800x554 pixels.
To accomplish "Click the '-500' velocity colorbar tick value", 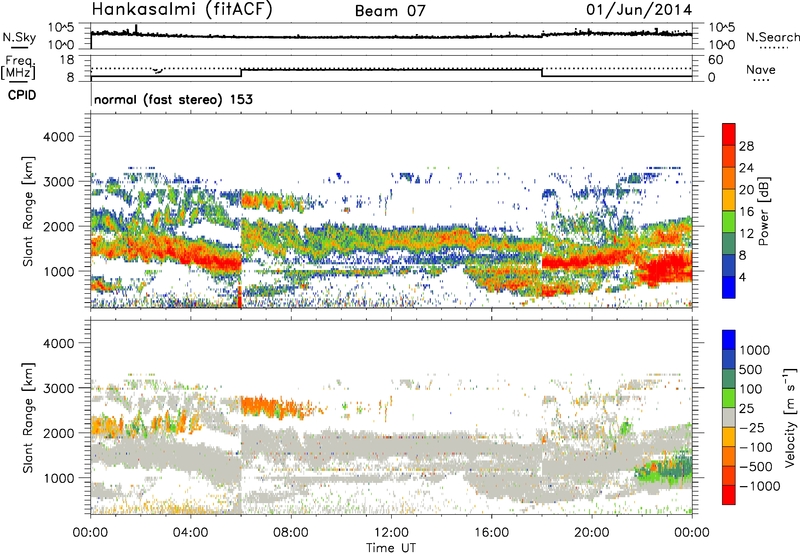I will pos(756,466).
